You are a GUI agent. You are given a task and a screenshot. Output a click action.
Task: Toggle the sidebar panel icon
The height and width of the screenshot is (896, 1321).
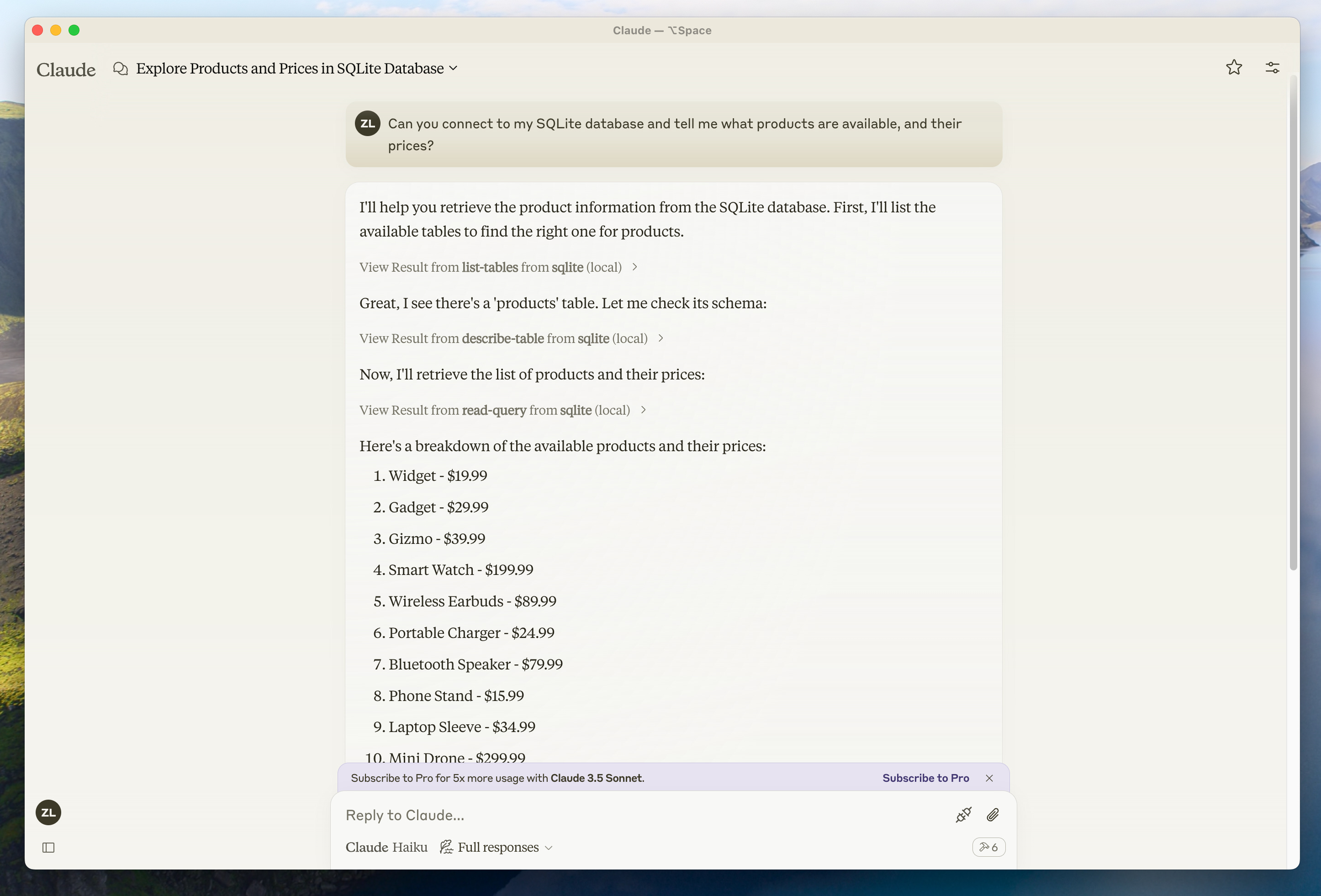click(48, 848)
